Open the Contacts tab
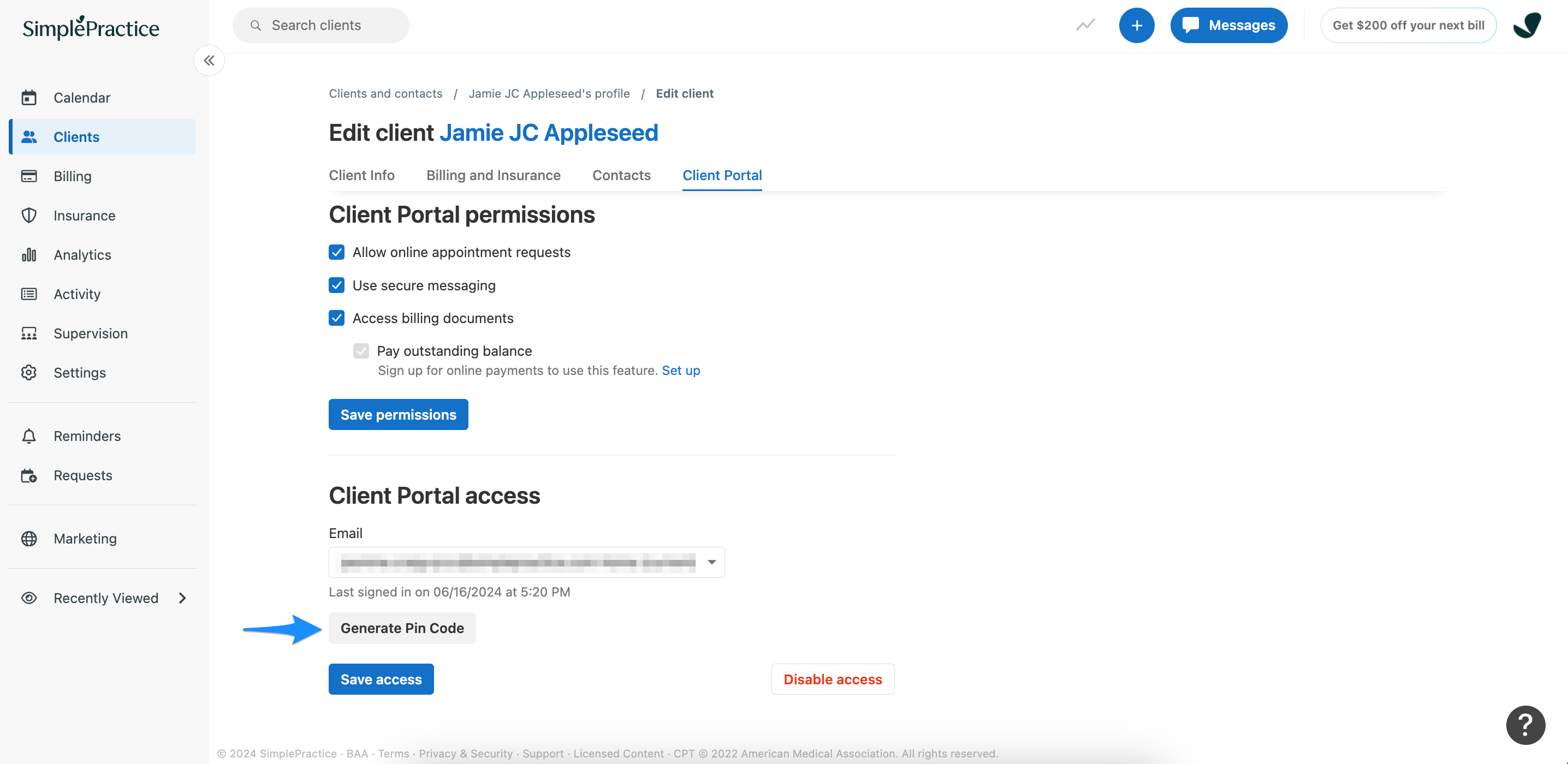 (x=621, y=175)
